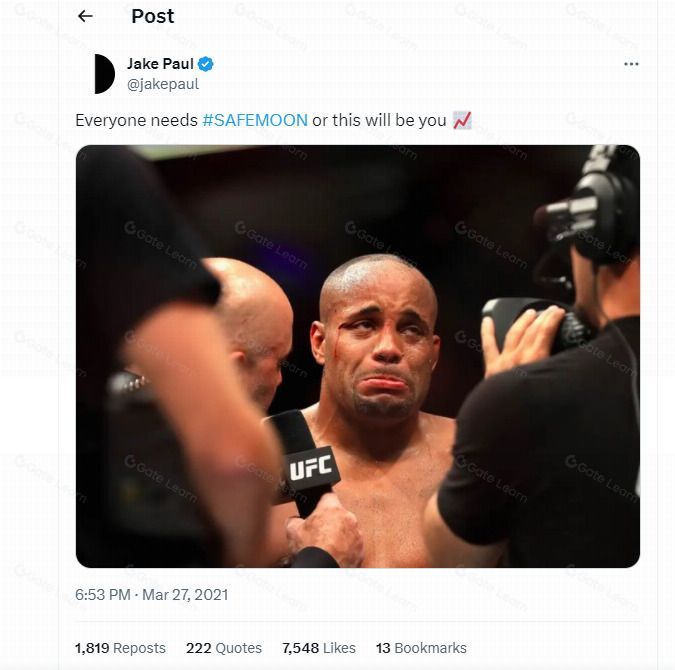This screenshot has height=670, width=675.
Task: Click the chart emoji in the post
Action: tap(462, 120)
